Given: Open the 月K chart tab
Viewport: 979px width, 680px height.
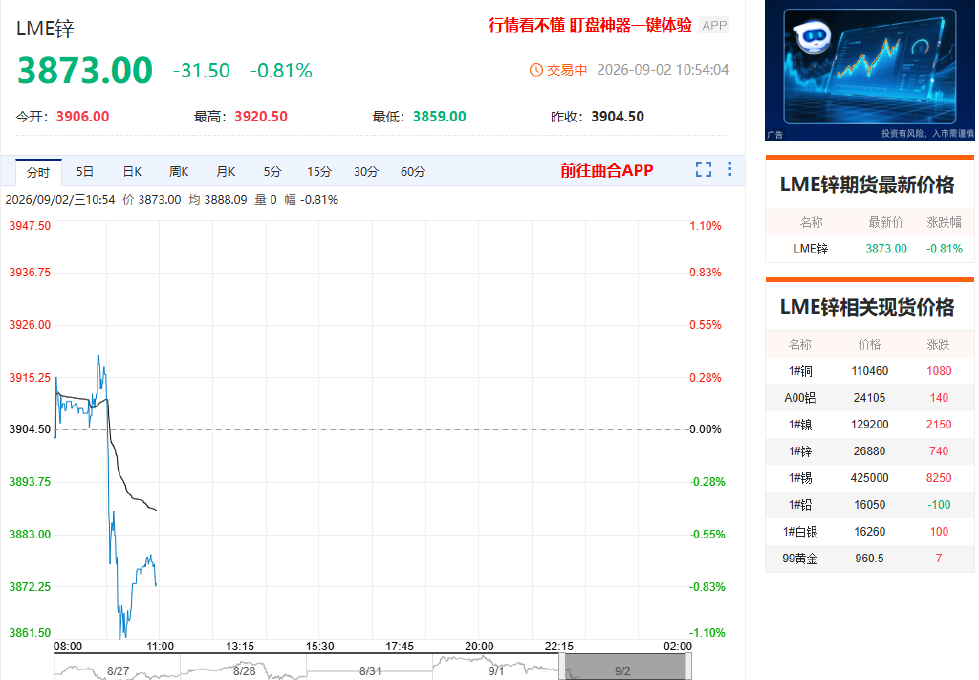Looking at the screenshot, I should click(x=225, y=172).
